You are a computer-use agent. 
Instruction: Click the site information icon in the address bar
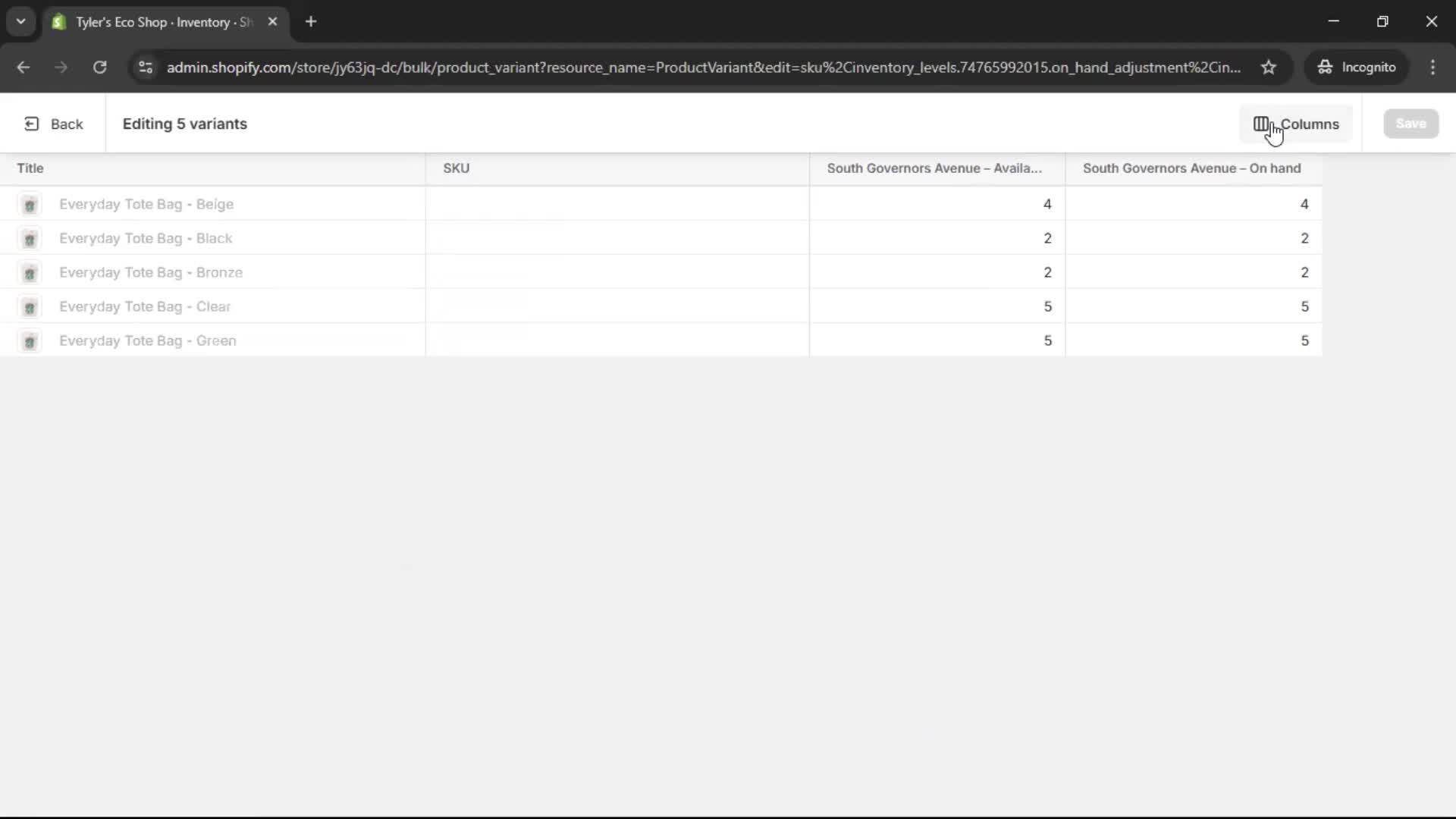point(145,67)
